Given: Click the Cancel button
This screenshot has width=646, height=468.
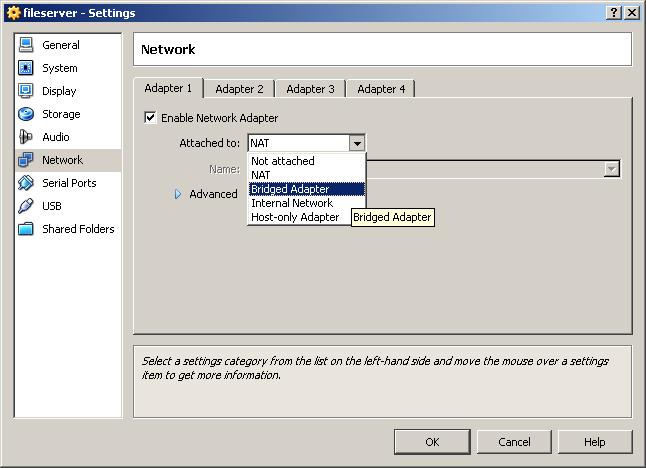Looking at the screenshot, I should [x=514, y=442].
